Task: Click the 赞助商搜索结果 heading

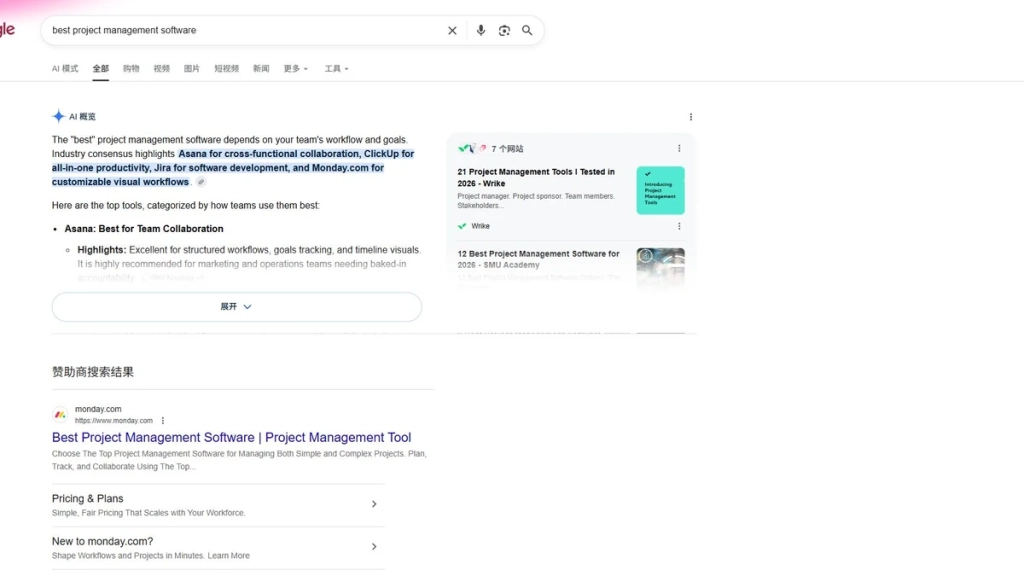Action: pyautogui.click(x=93, y=372)
